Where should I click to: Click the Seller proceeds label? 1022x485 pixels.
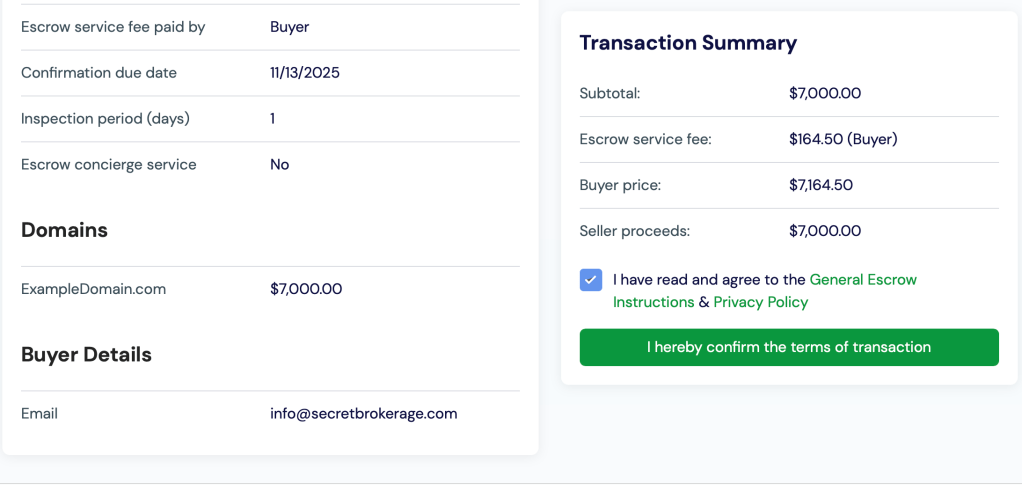pos(634,231)
